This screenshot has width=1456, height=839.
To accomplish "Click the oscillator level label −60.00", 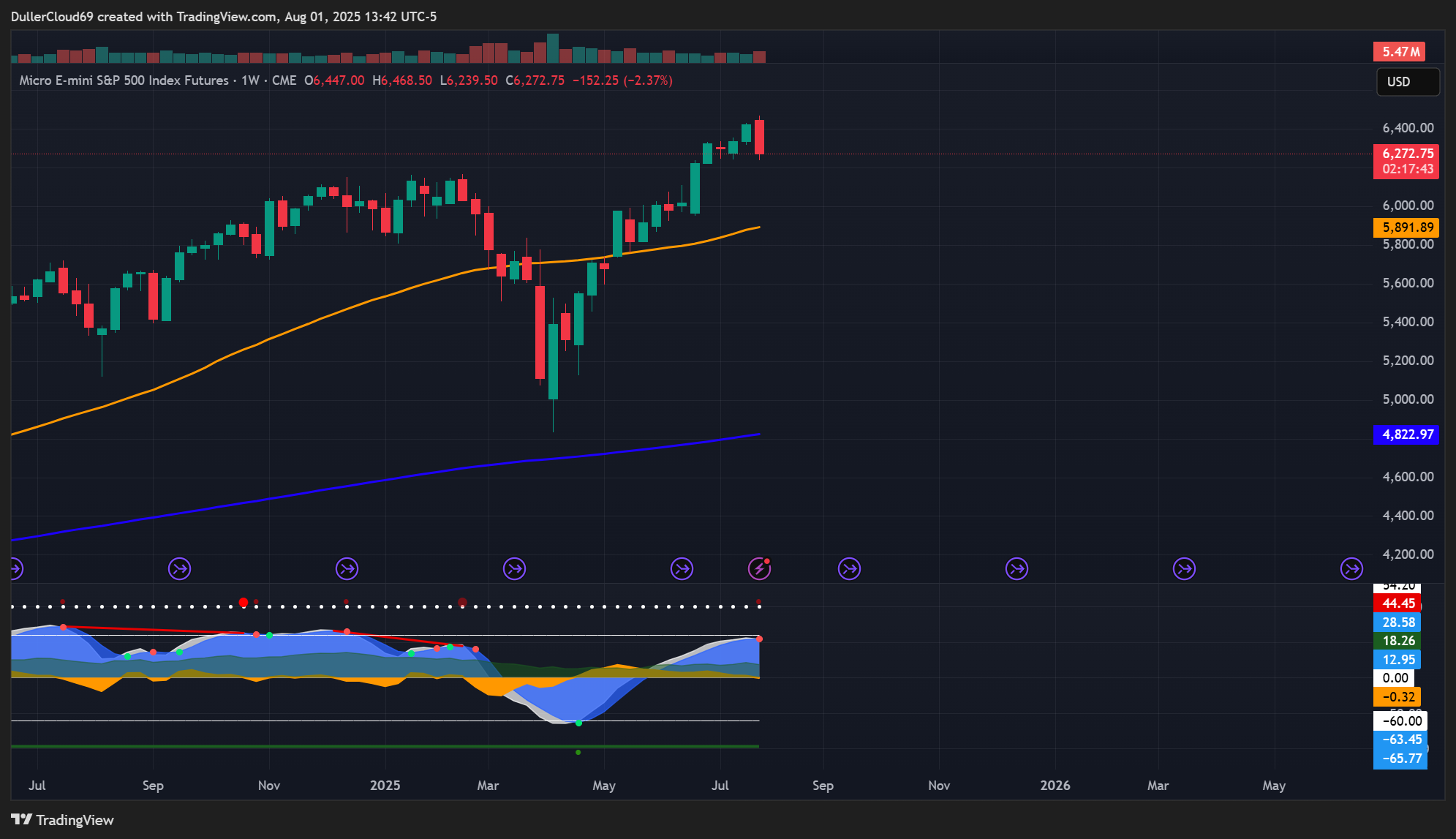I will [x=1400, y=721].
